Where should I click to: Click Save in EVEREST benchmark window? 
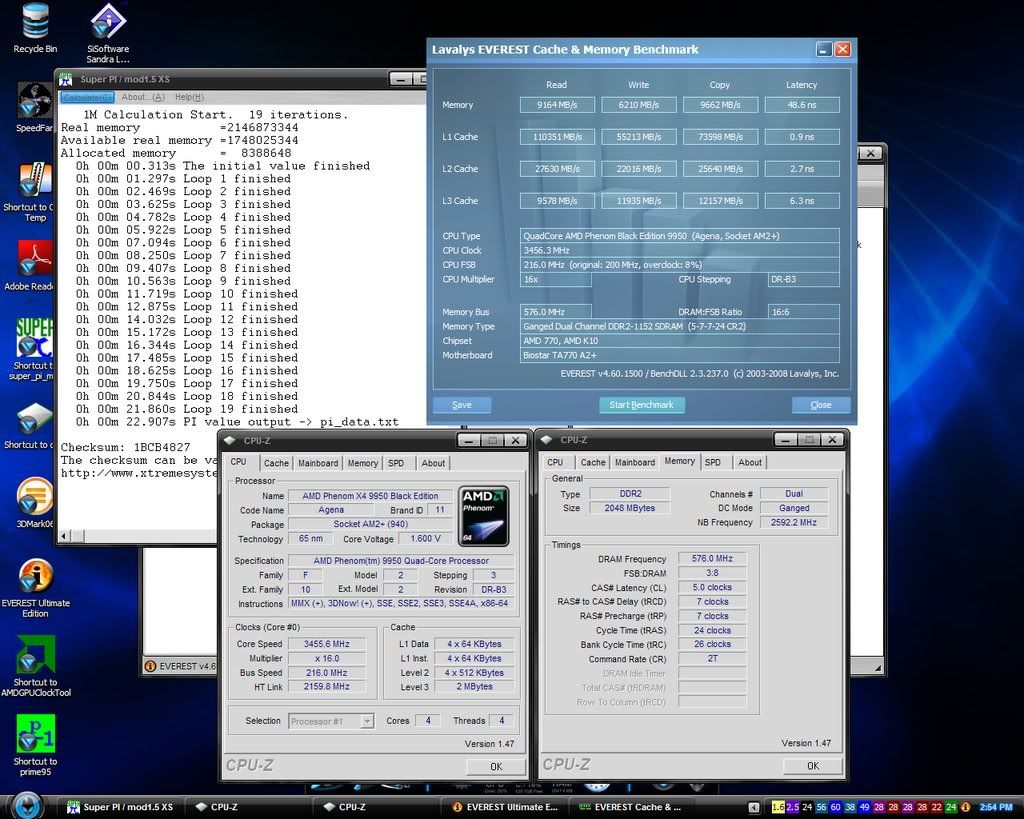click(x=462, y=405)
